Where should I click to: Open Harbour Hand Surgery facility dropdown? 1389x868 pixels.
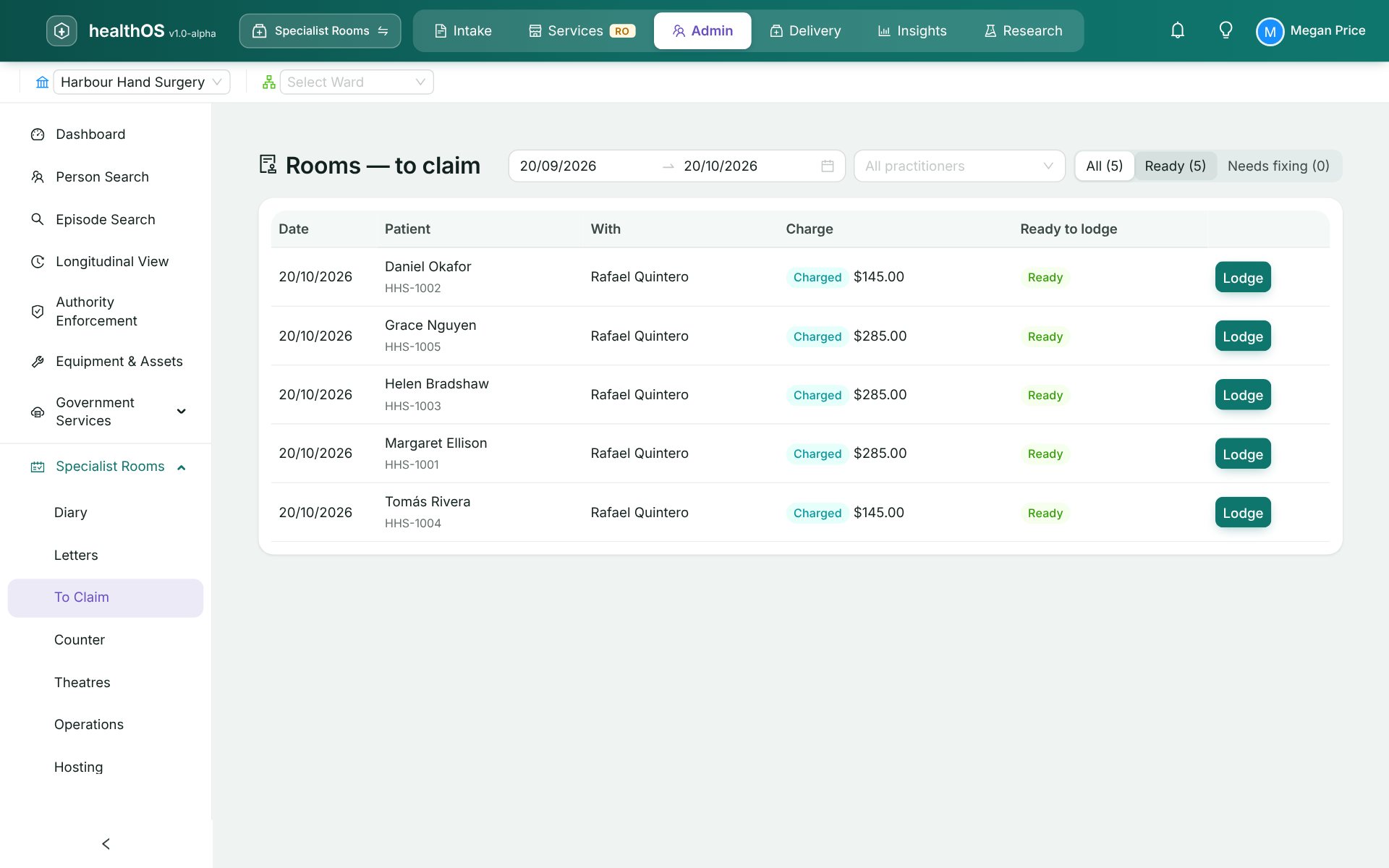142,82
